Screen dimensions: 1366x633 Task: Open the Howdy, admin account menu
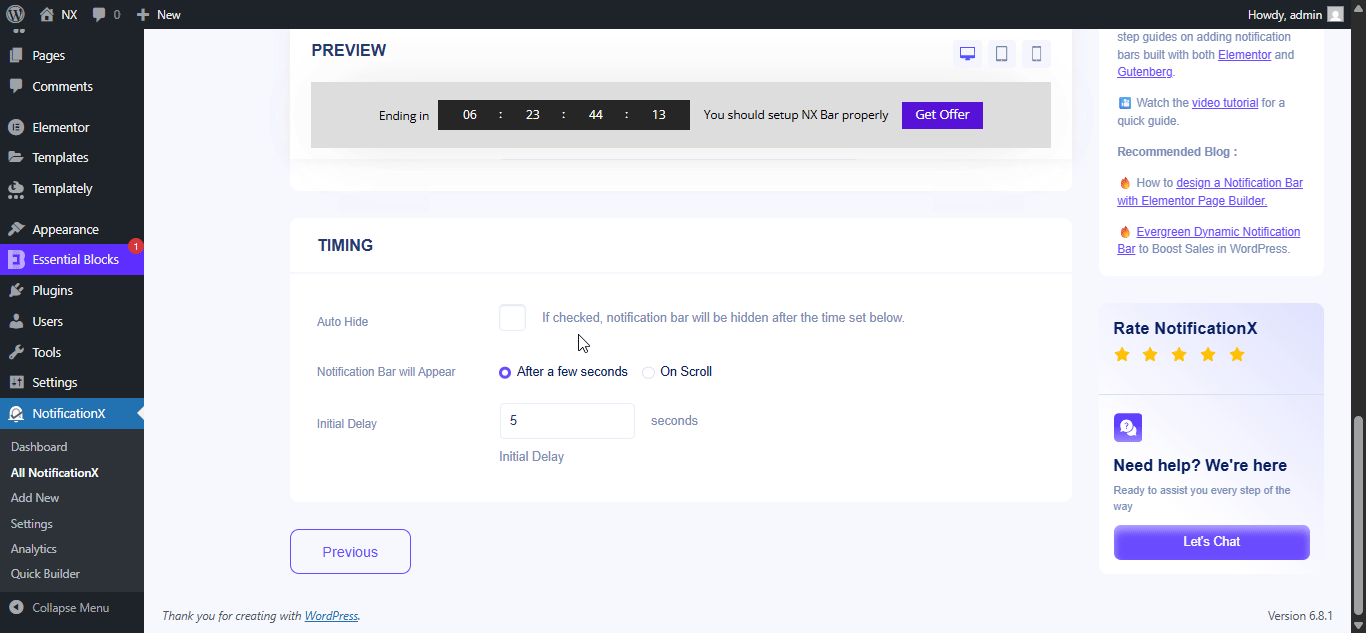pos(1296,14)
